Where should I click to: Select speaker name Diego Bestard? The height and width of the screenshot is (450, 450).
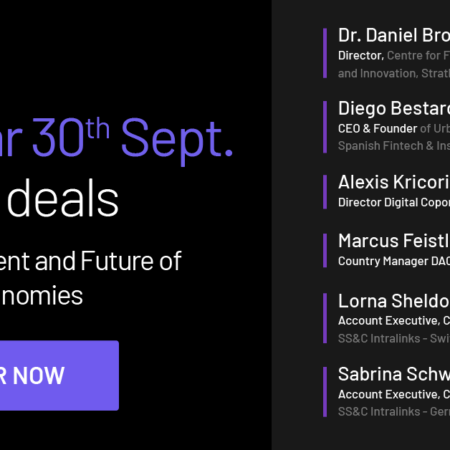coord(394,109)
